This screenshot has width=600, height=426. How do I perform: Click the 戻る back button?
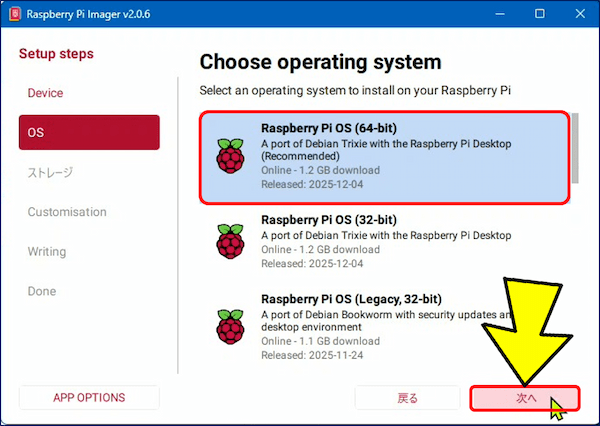point(408,398)
